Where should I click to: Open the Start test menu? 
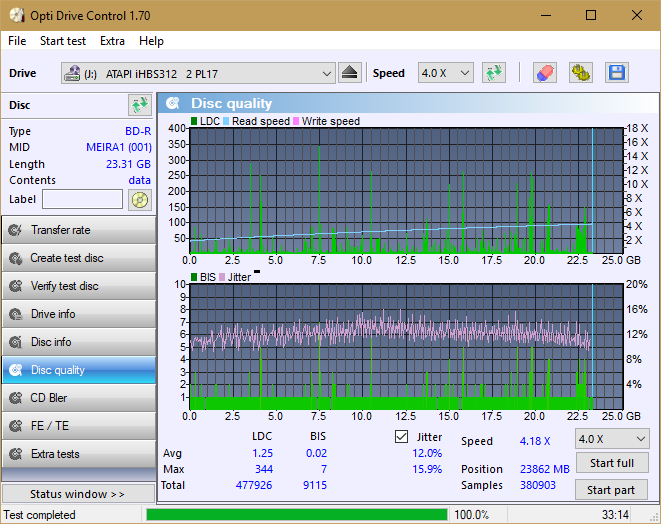point(63,41)
